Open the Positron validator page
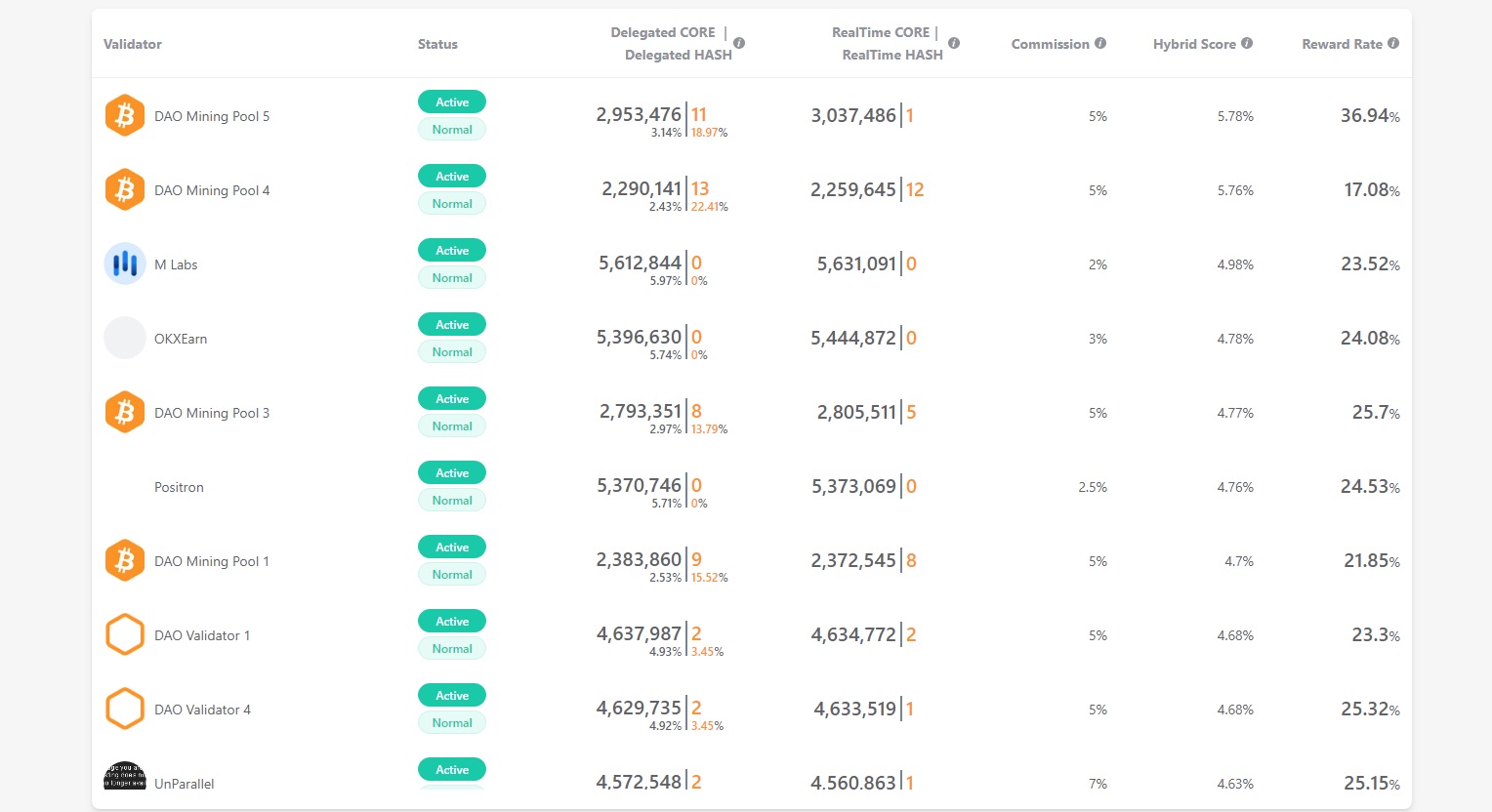This screenshot has height=812, width=1492. [x=179, y=487]
